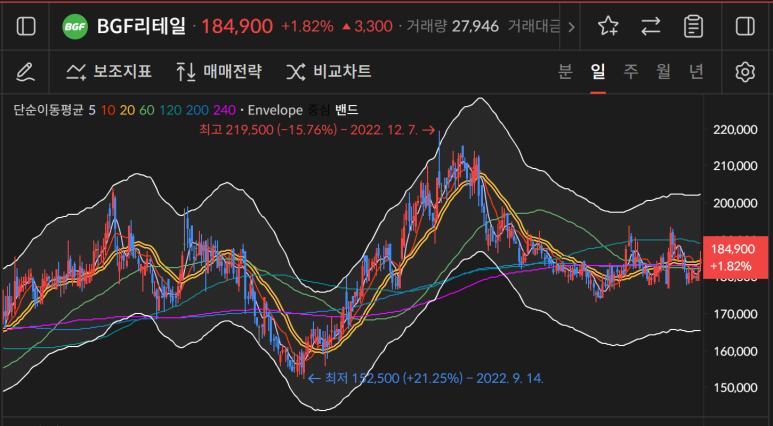Click the 최저 152,500 low price annotation
The height and width of the screenshot is (426, 773).
coord(425,379)
